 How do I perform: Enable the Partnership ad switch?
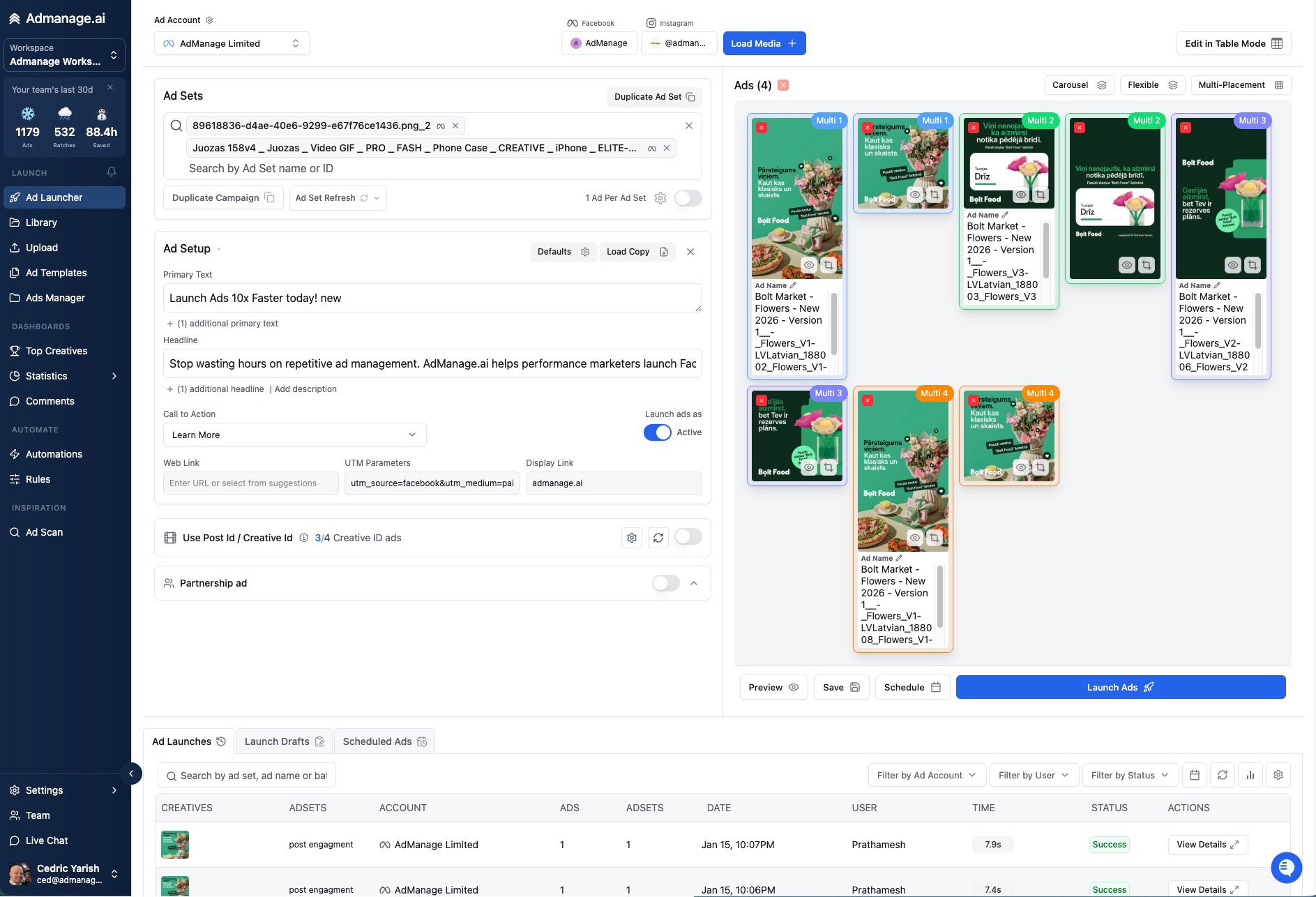tap(665, 583)
